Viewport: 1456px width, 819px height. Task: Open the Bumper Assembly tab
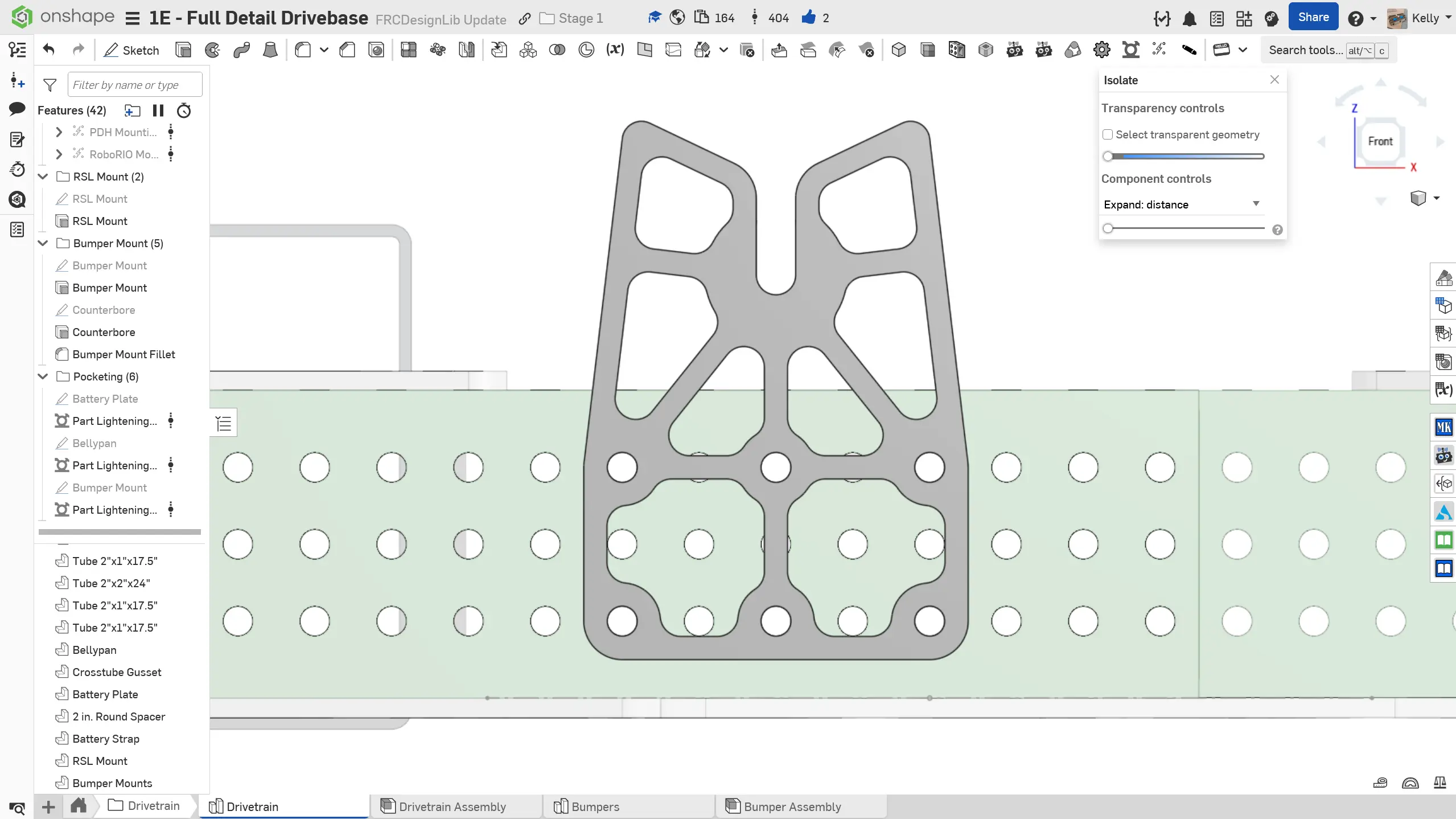point(792,806)
